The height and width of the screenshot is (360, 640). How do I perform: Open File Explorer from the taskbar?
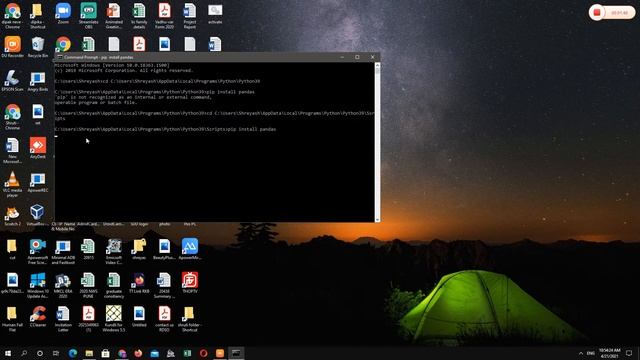click(x=89, y=353)
